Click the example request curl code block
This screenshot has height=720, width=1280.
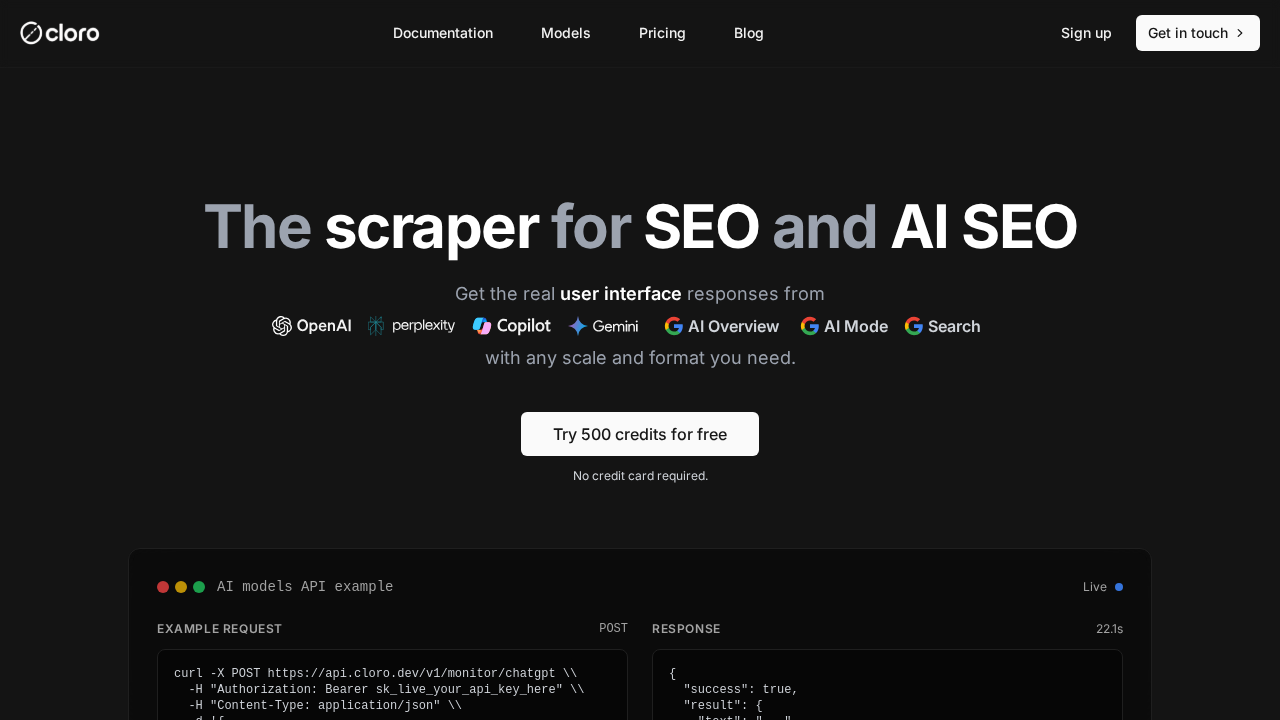pyautogui.click(x=392, y=688)
